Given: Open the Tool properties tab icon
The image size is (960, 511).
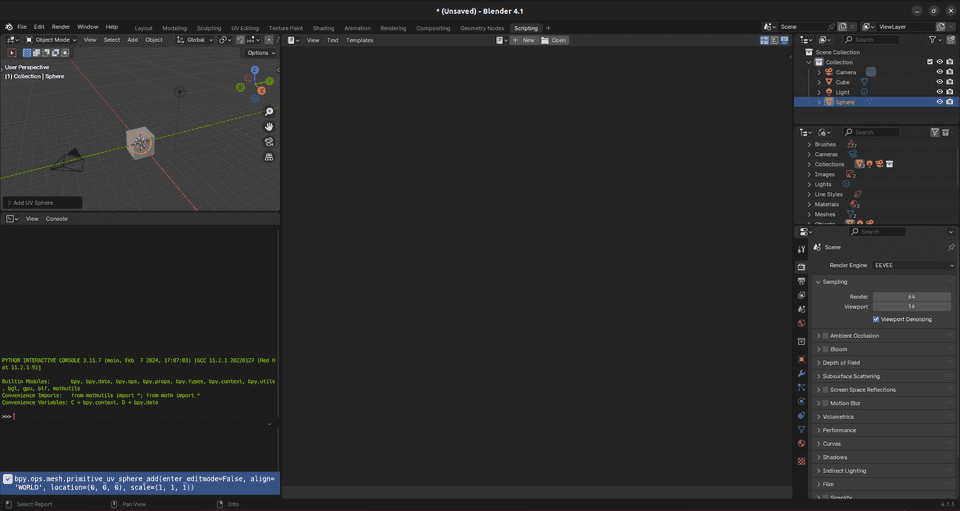Looking at the screenshot, I should [801, 249].
